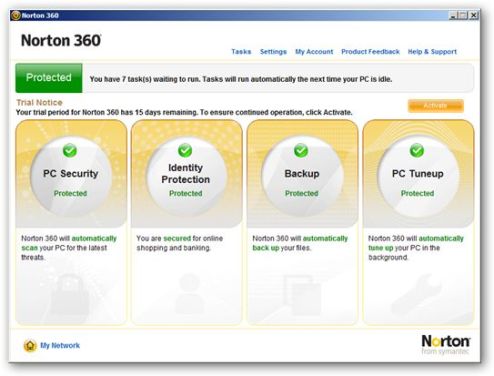Click the PC Security green checkmark icon
Image resolution: width=494 pixels, height=376 pixels.
pos(70,151)
